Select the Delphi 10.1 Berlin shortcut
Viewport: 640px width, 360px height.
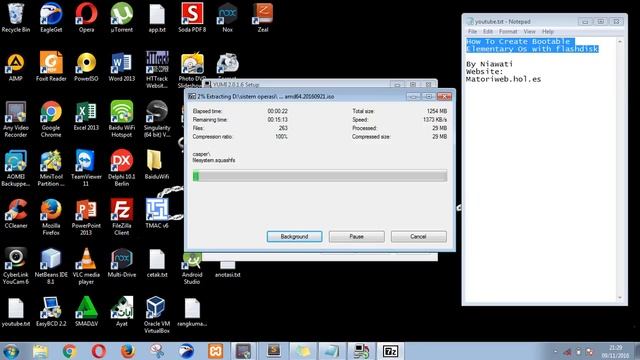tap(122, 168)
